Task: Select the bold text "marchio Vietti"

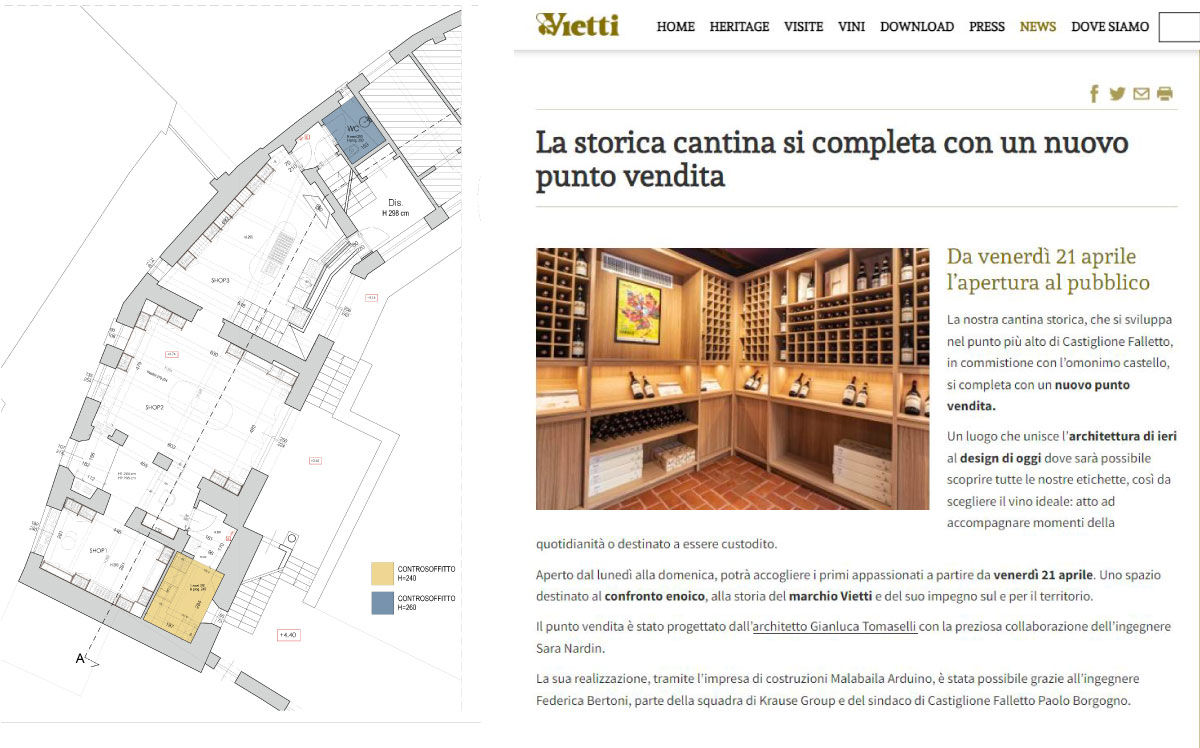Action: tap(833, 596)
